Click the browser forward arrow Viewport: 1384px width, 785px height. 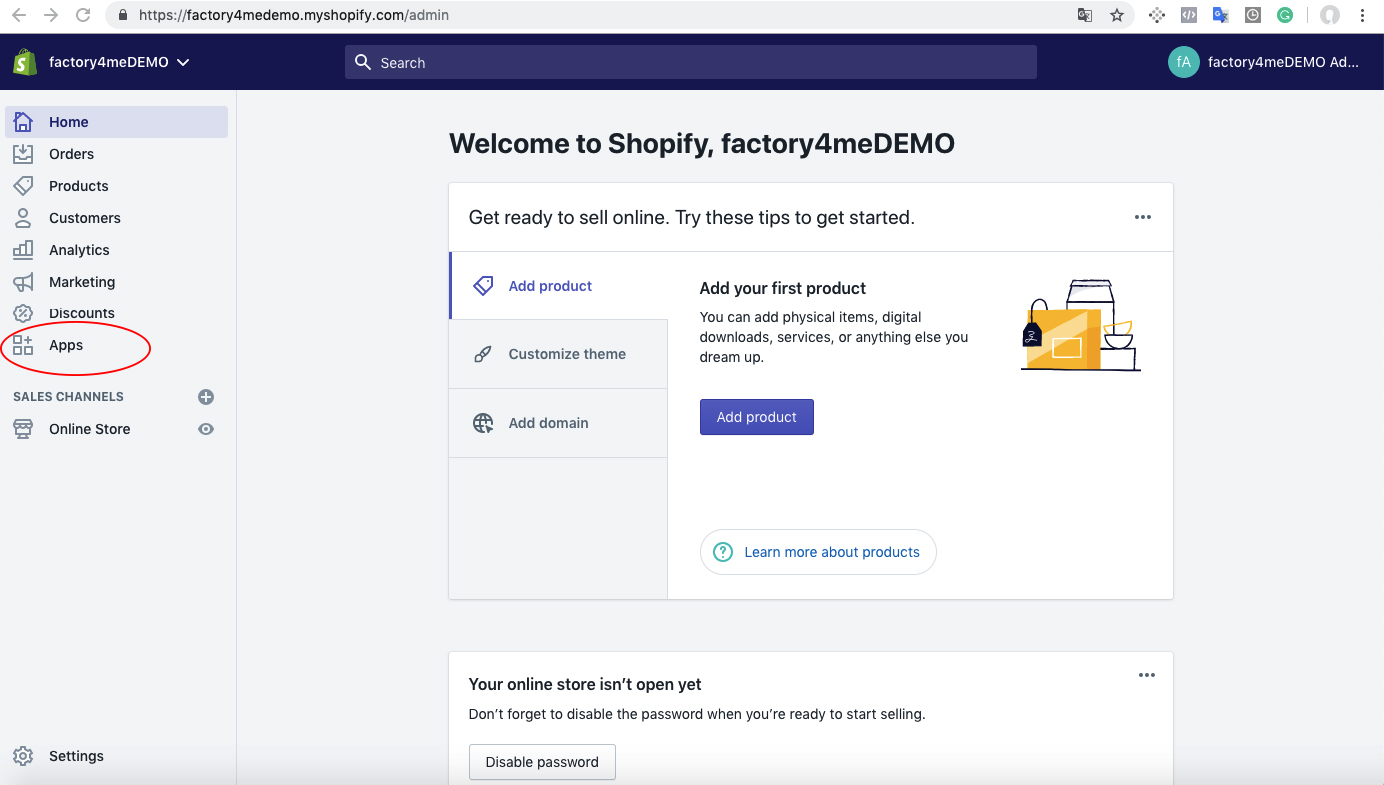tap(51, 15)
